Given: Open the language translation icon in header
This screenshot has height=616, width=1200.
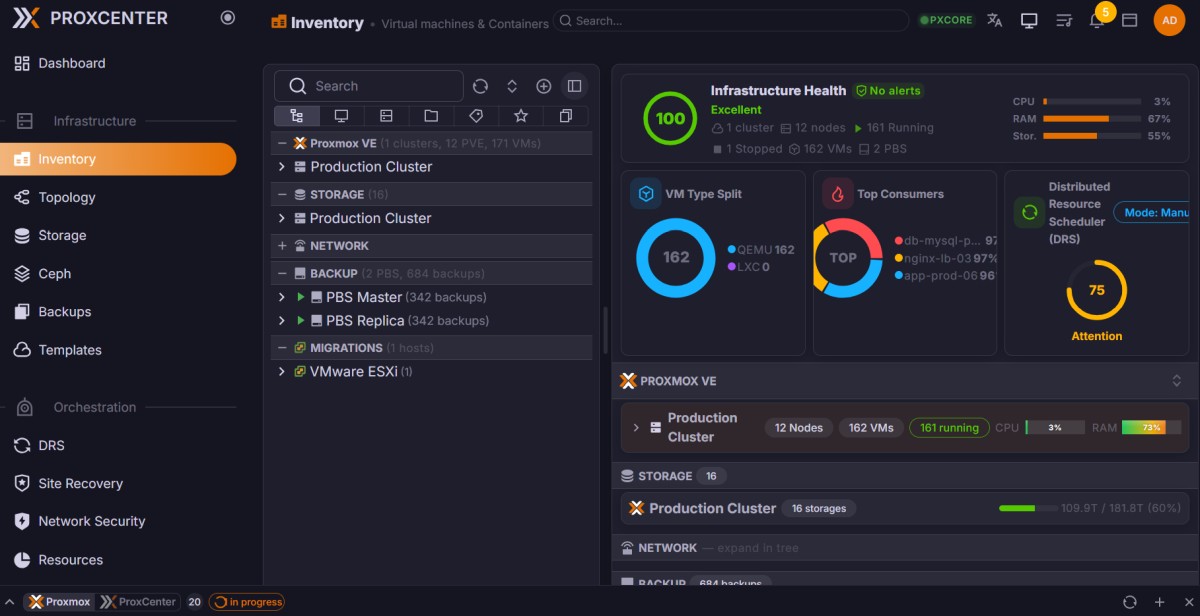Looking at the screenshot, I should click(x=994, y=20).
